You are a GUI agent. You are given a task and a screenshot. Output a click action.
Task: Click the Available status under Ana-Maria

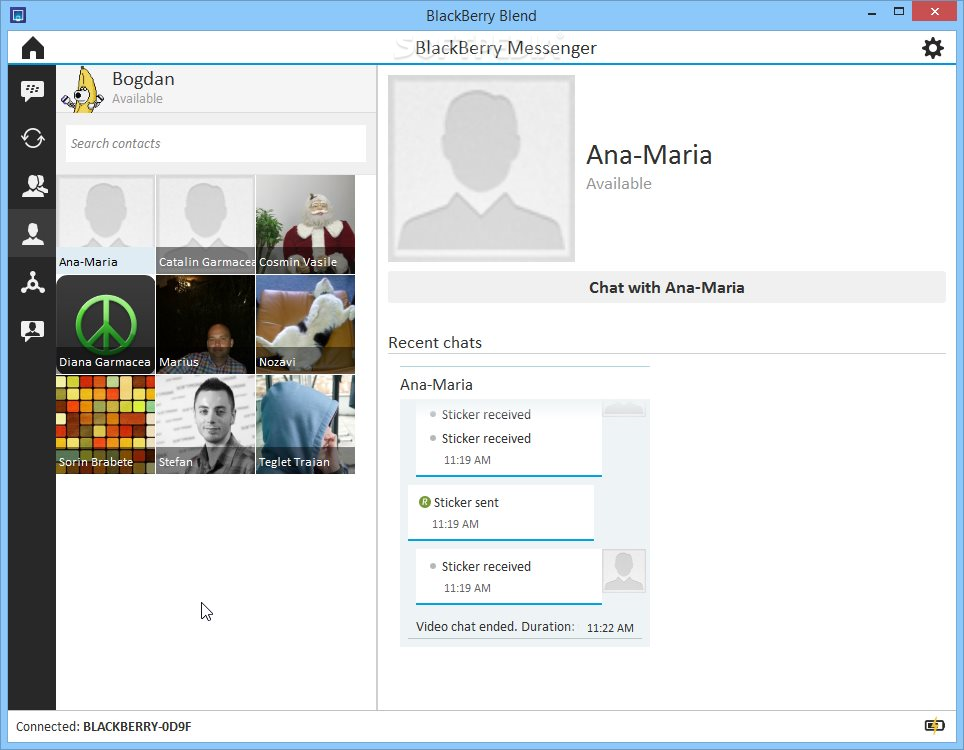(x=618, y=183)
